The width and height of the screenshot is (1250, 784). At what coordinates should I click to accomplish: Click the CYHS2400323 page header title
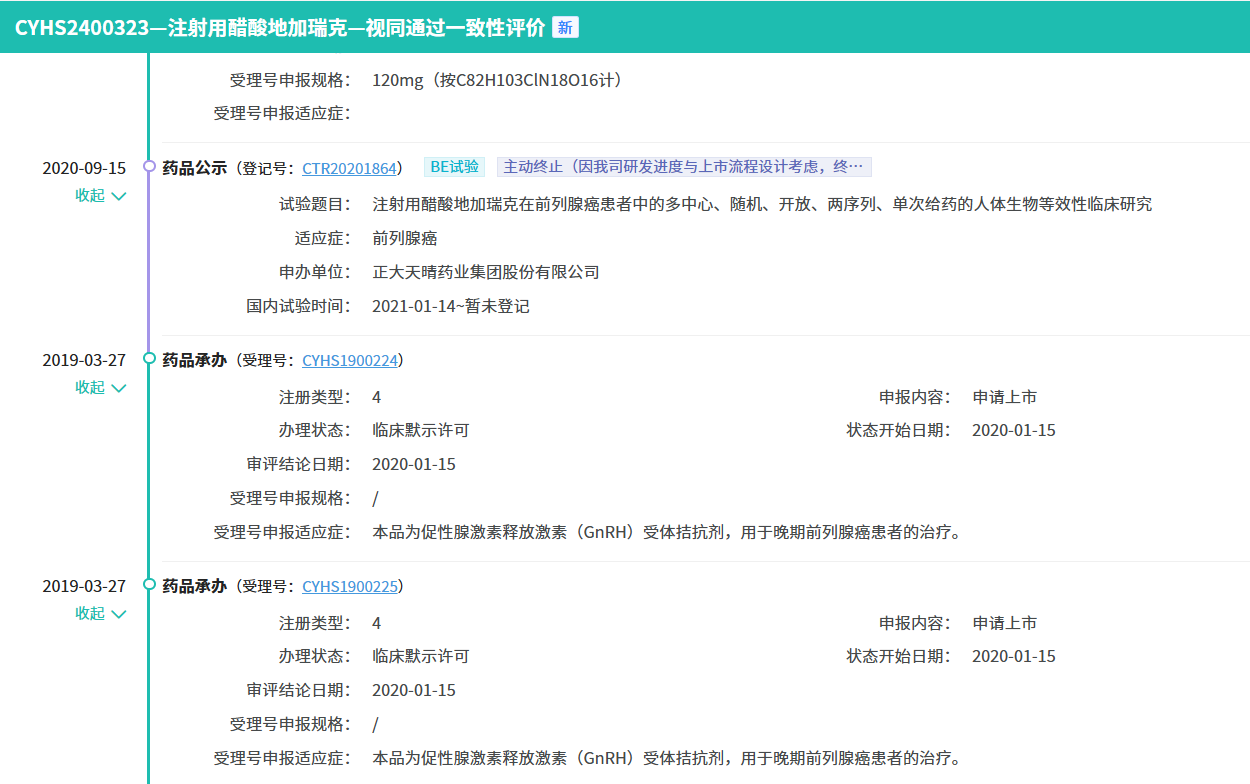(280, 27)
